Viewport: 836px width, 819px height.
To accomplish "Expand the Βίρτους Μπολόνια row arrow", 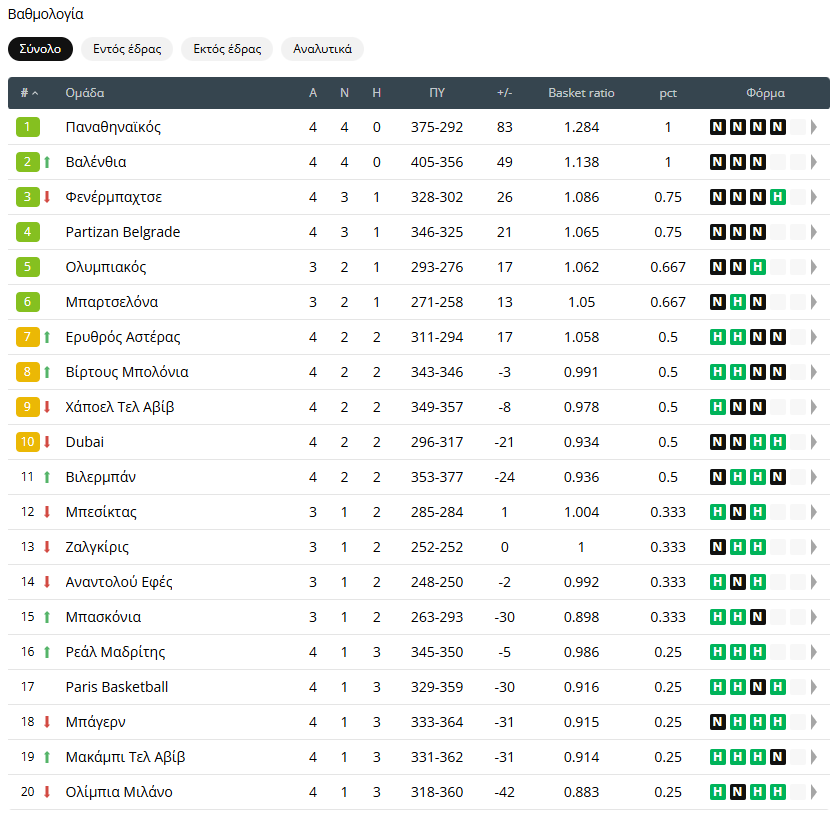I will coord(814,372).
